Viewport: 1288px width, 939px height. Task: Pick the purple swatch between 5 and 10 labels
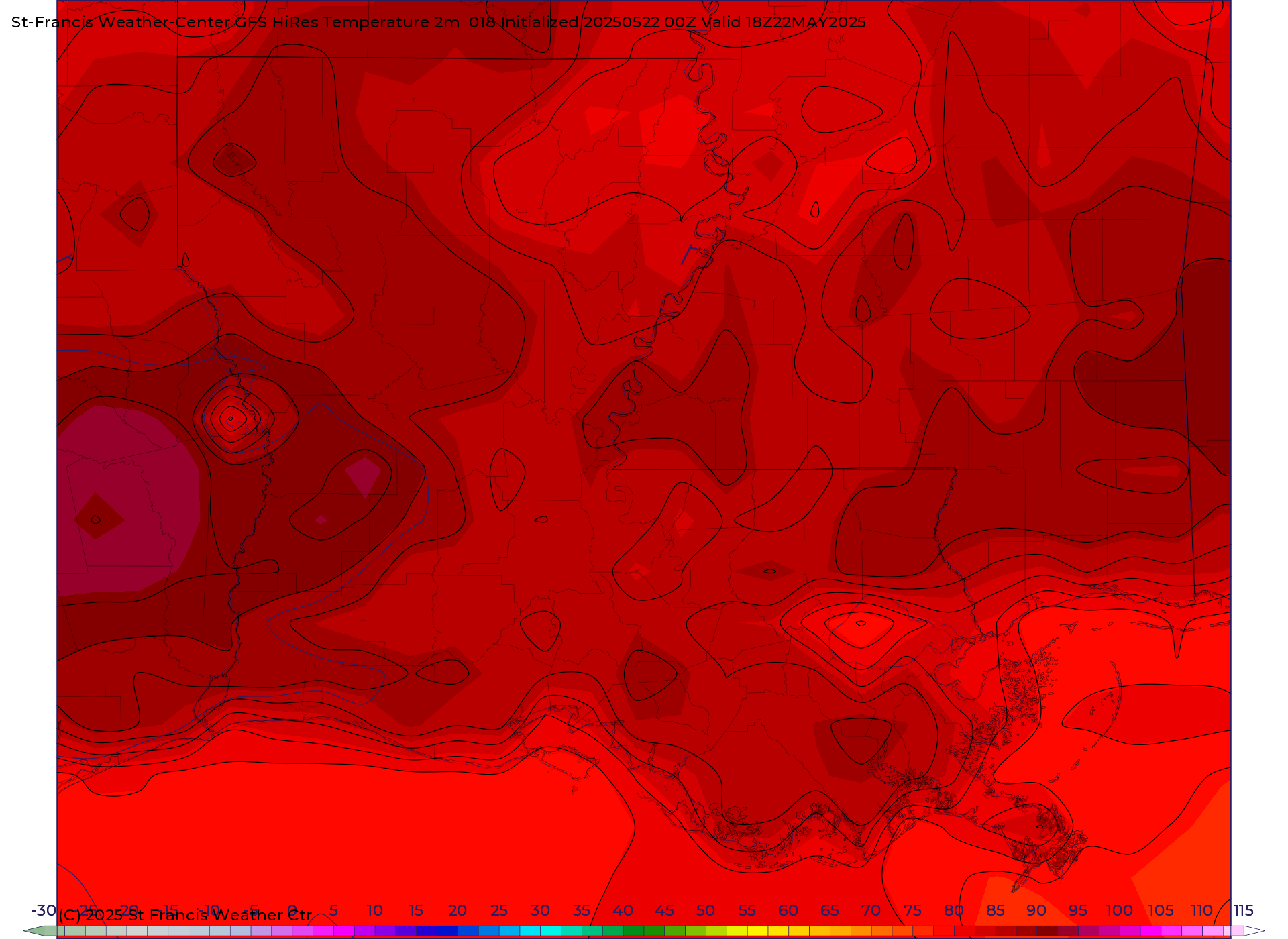(x=364, y=931)
